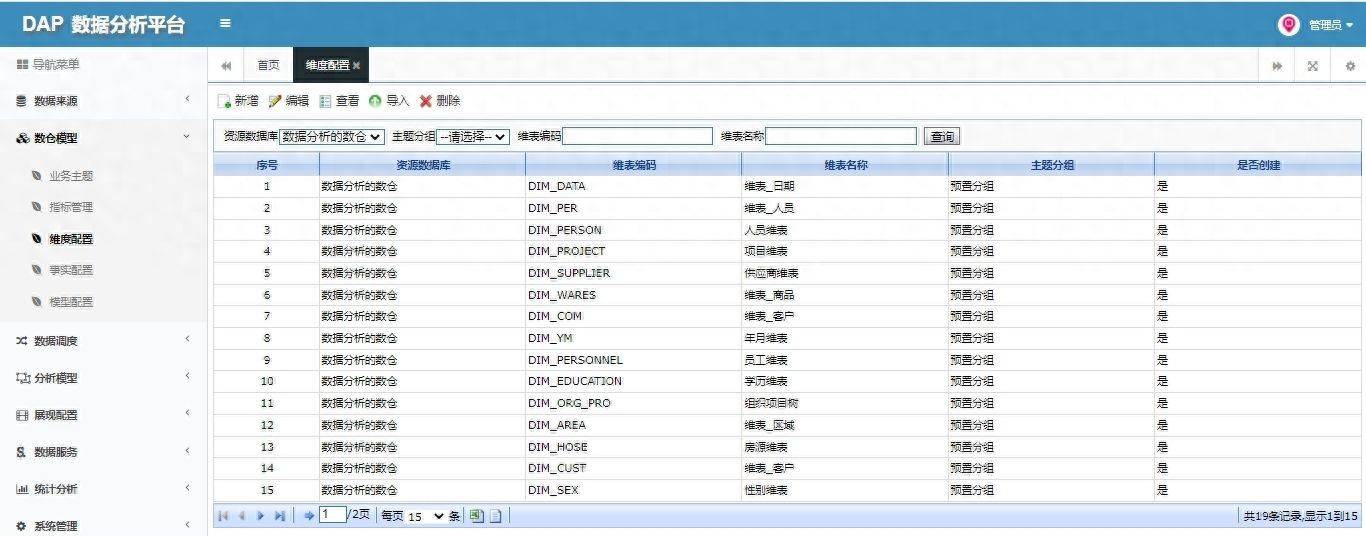Focus the page number input box
Screen dimensions: 1366x537
point(332,515)
